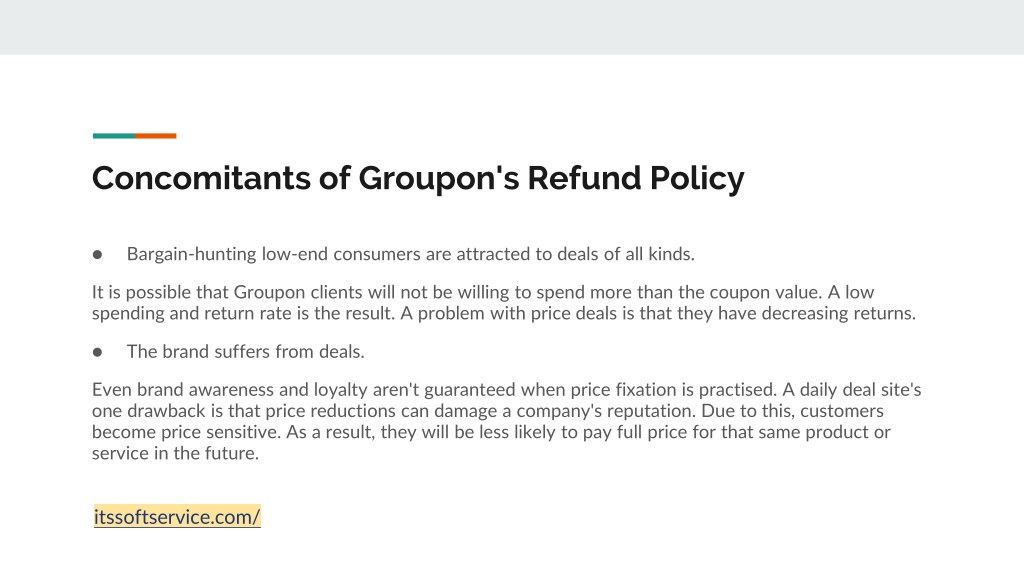Viewport: 1024px width, 576px height.
Task: Click the paragraph starting 'It is possible that Groupon'
Action: pos(504,302)
